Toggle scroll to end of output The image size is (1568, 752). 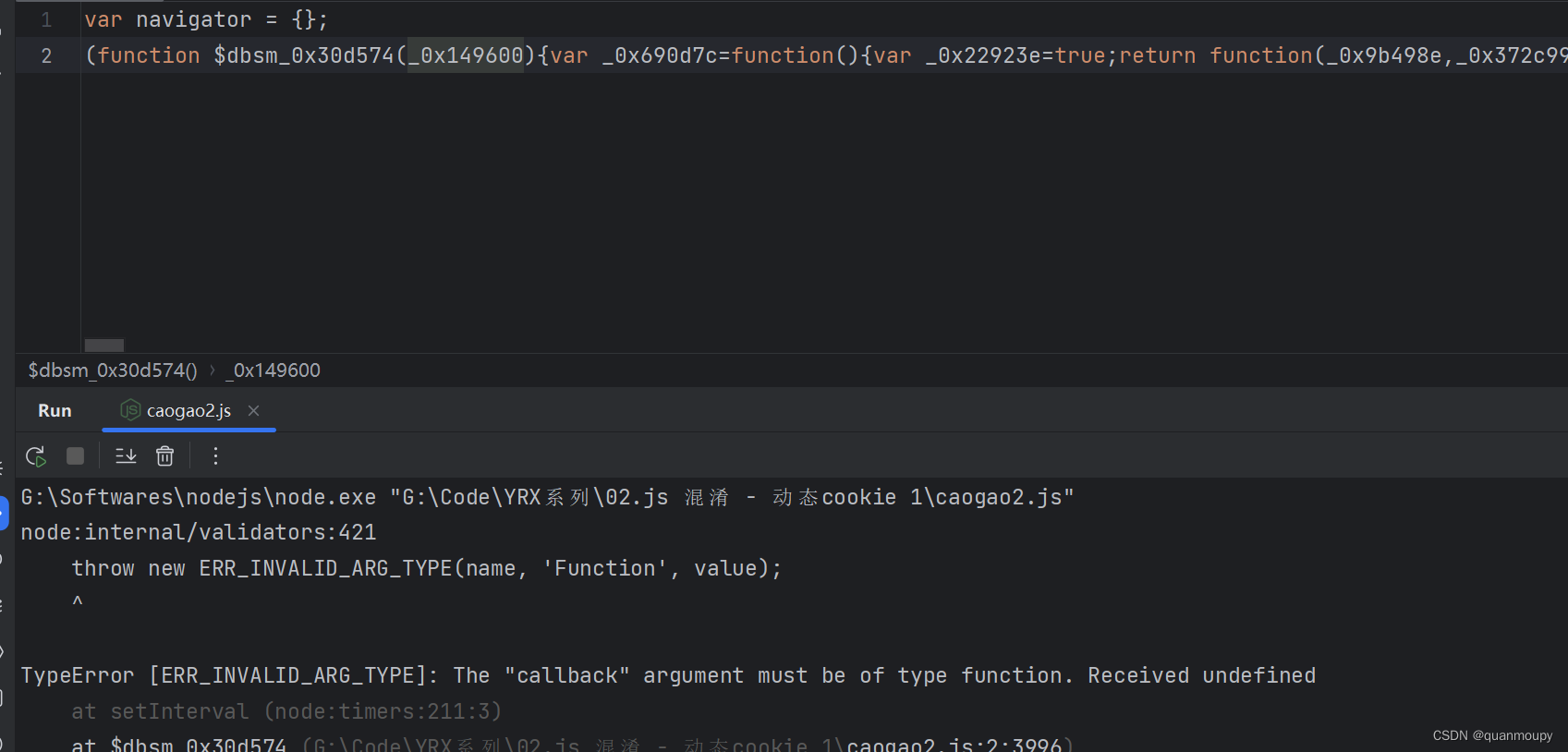tap(126, 456)
